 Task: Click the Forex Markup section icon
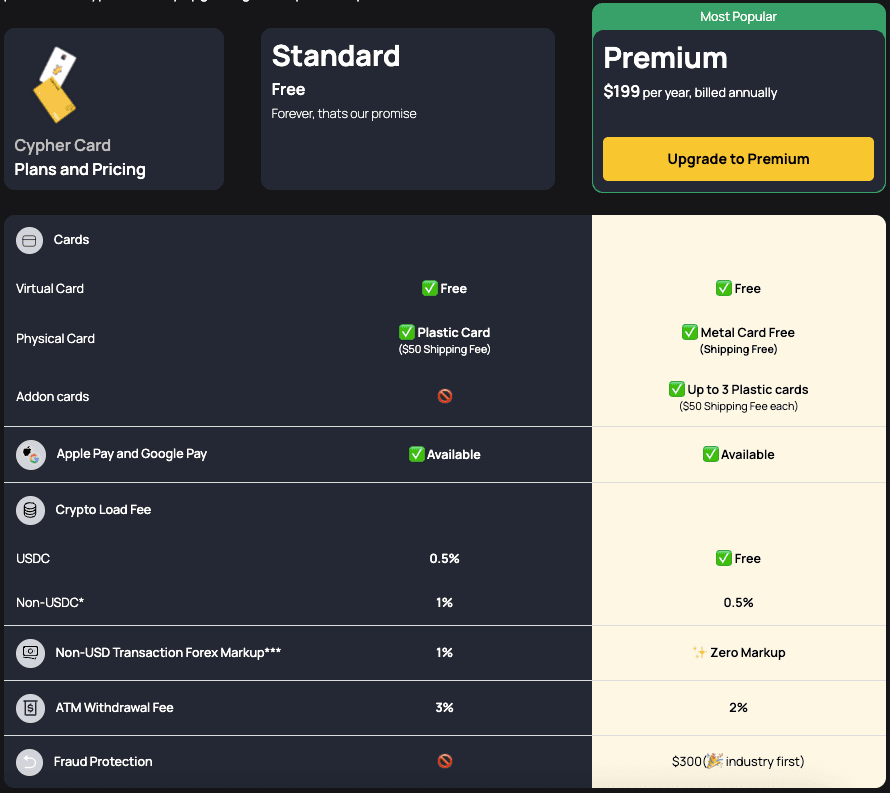click(x=31, y=653)
